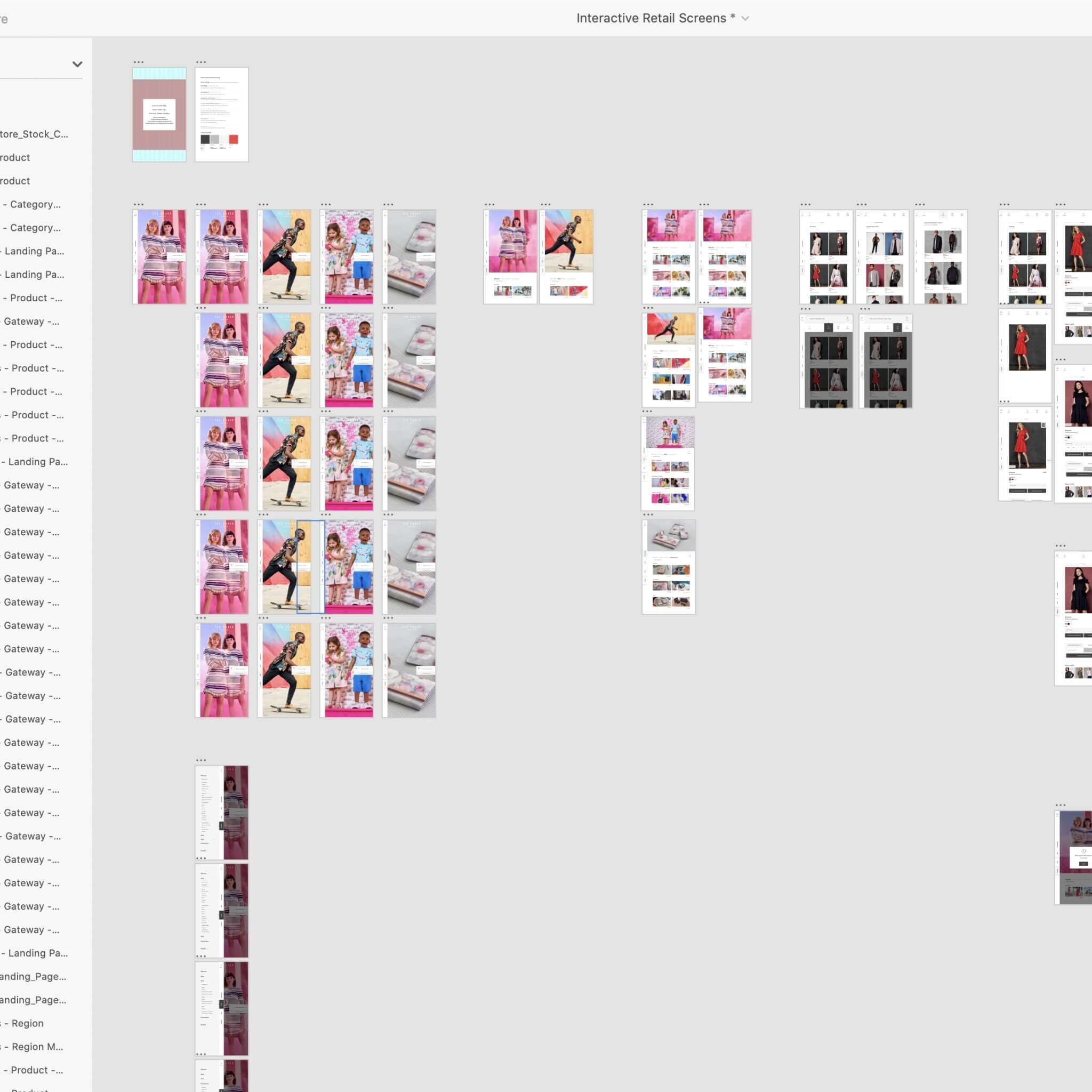Image resolution: width=1092 pixels, height=1092 pixels.
Task: Click the light grey swatch in the style guide artboard
Action: (215, 139)
